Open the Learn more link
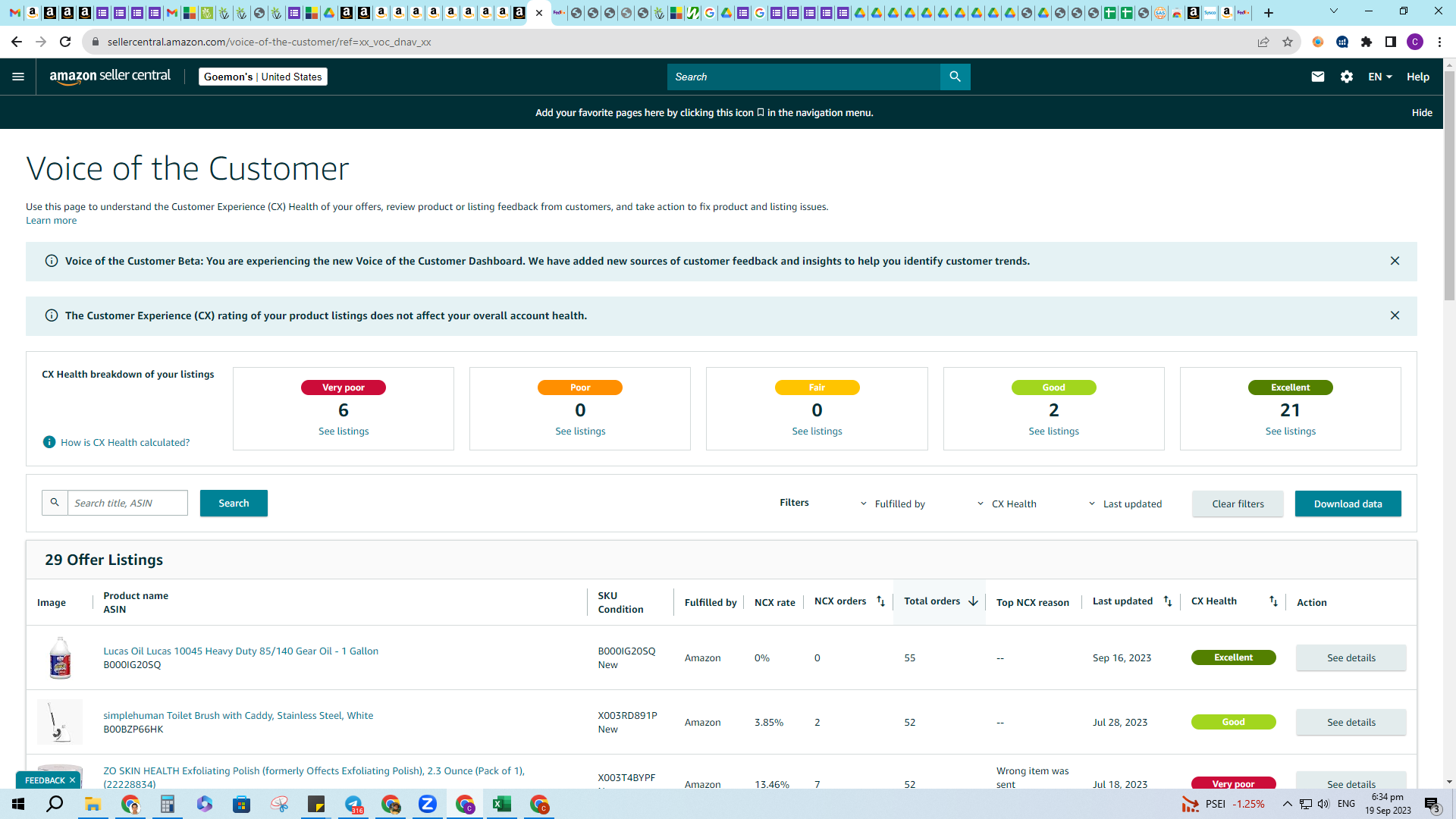Screen dimensions: 1456x819 [51, 221]
